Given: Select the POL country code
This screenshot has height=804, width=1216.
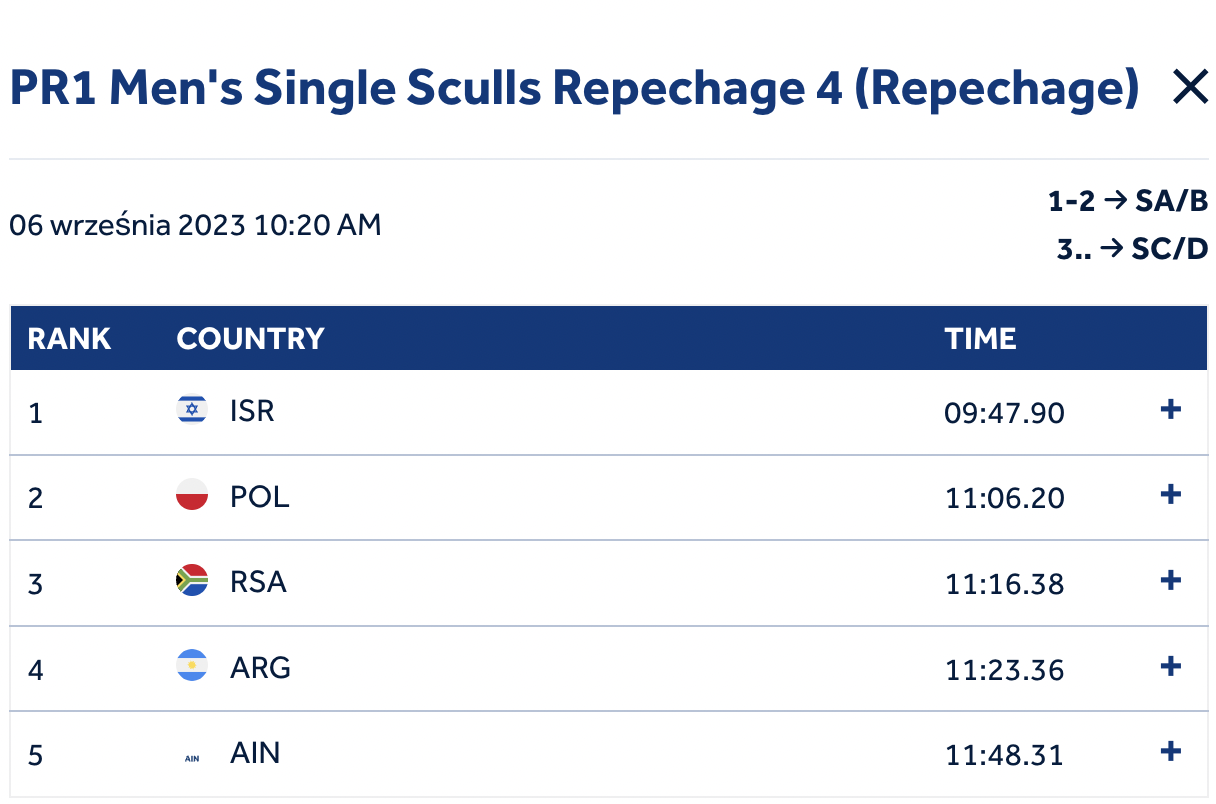Looking at the screenshot, I should [260, 496].
